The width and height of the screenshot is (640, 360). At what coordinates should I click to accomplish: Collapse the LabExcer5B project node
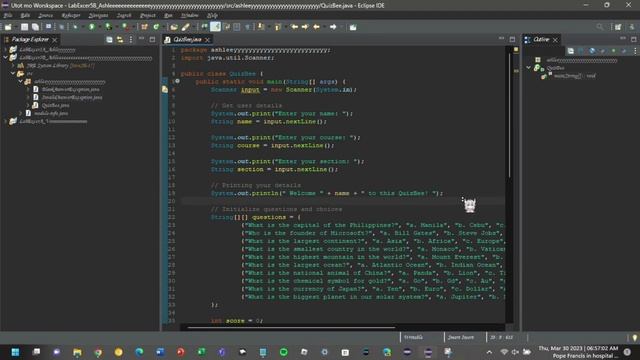(6, 58)
